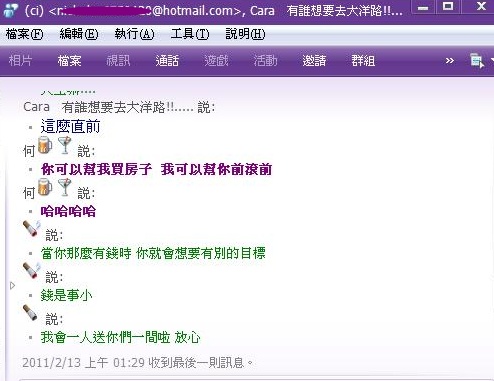Click 檔案 in the purple toolbar
The width and height of the screenshot is (494, 381).
(69, 61)
